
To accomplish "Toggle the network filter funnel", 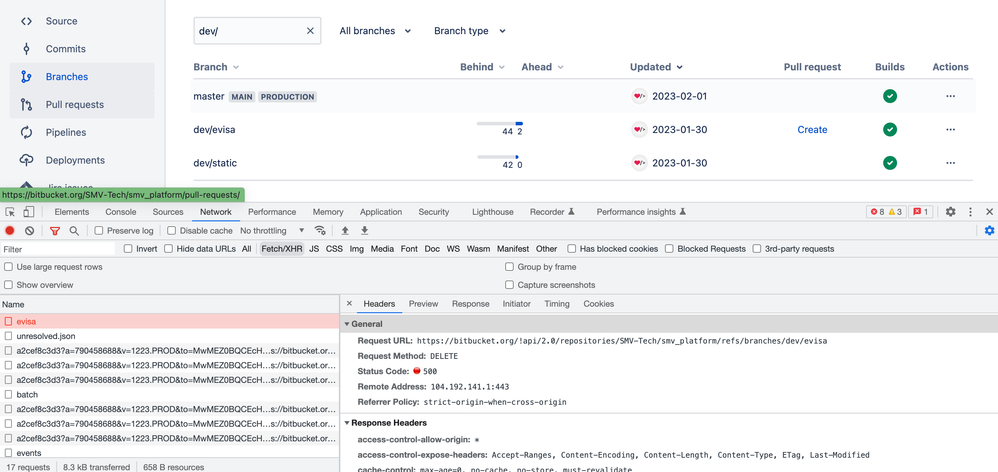I will tap(55, 231).
